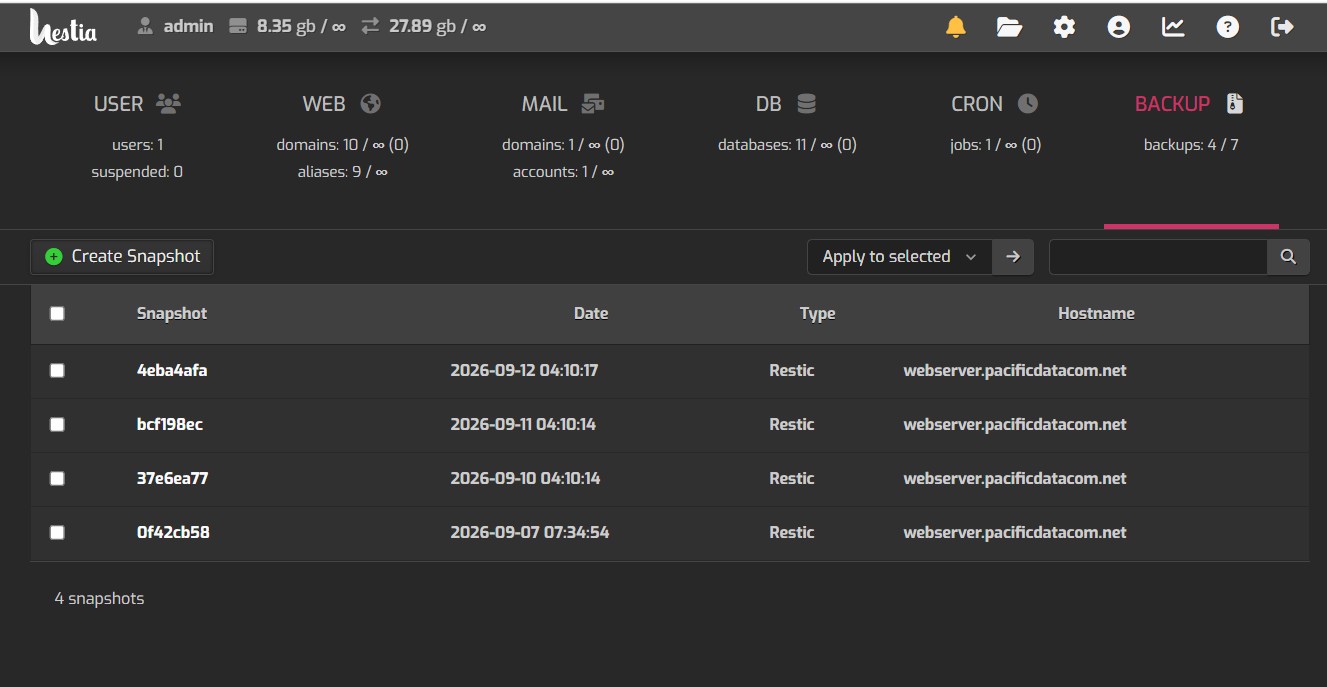Open the help question mark icon

[1228, 27]
